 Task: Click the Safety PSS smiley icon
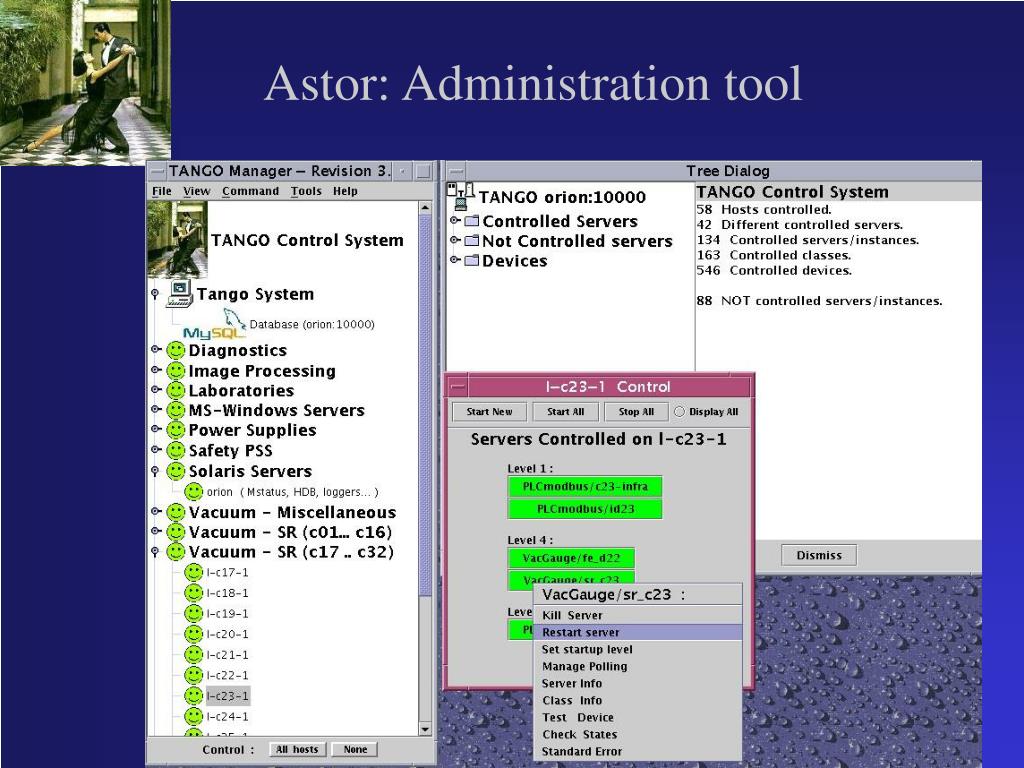click(175, 451)
